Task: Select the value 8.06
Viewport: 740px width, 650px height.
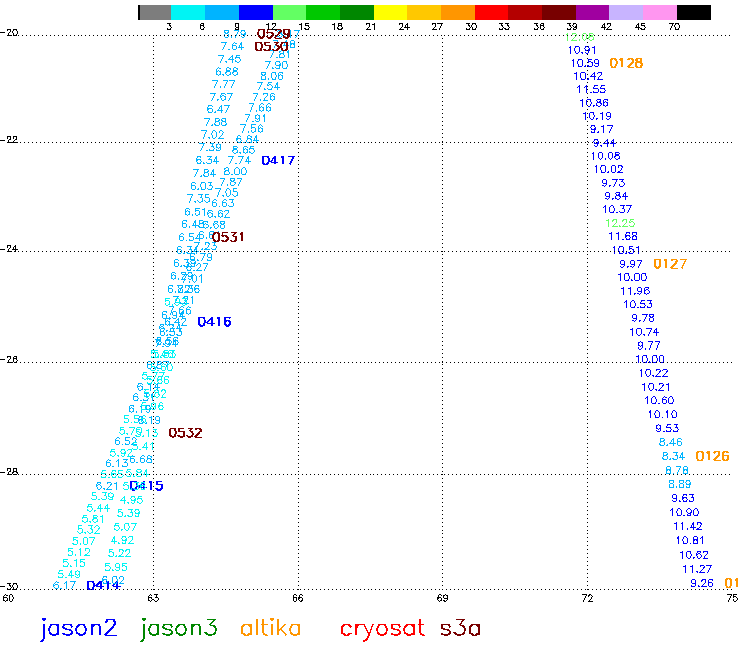Action: tap(272, 76)
